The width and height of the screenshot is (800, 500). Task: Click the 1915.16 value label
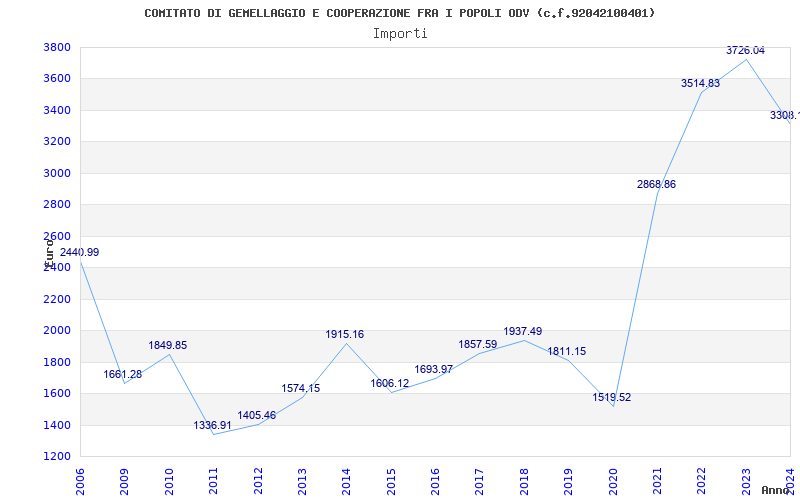pos(344,334)
